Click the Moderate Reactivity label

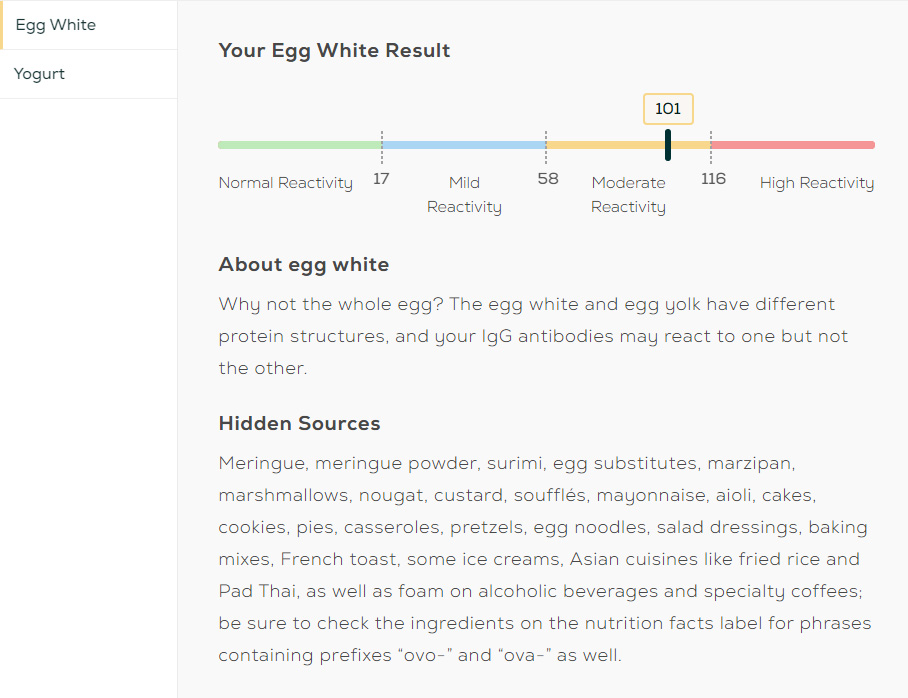point(628,195)
